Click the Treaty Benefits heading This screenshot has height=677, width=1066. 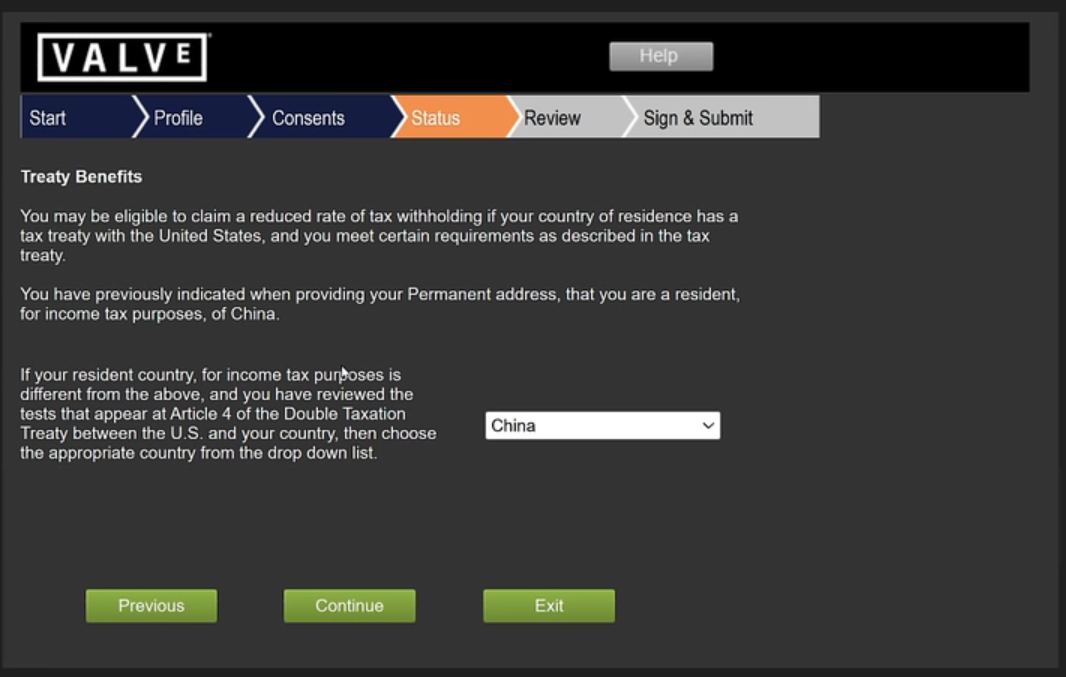tap(81, 177)
